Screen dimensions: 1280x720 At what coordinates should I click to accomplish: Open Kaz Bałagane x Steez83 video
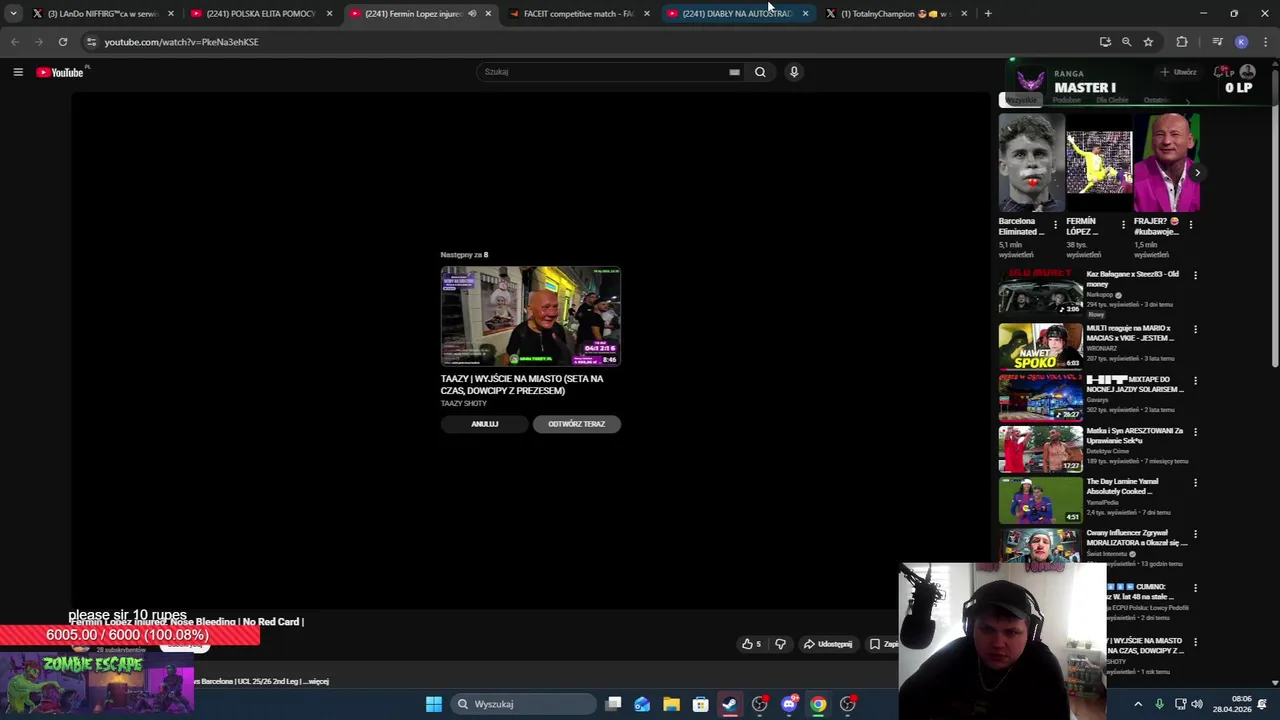pyautogui.click(x=1040, y=292)
